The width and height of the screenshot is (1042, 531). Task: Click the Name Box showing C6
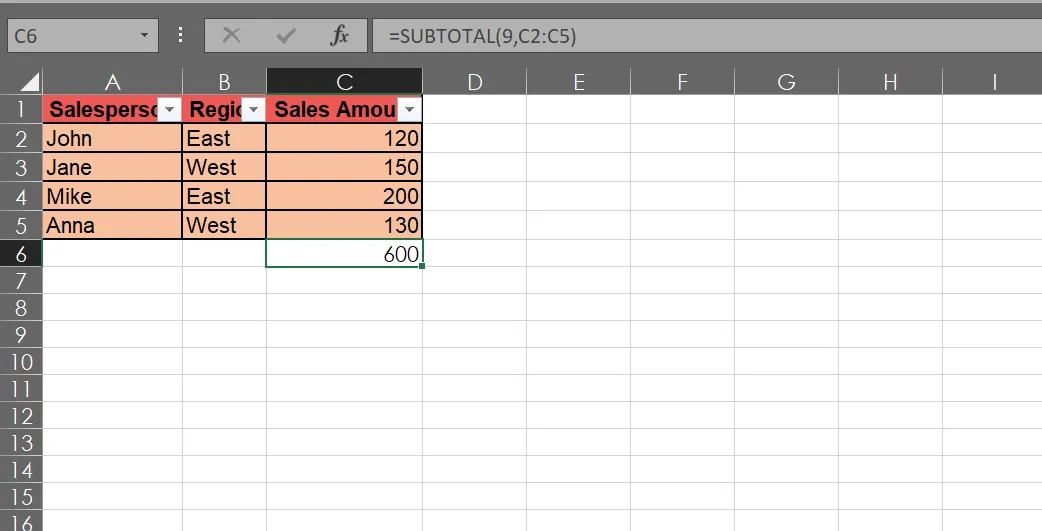[82, 35]
